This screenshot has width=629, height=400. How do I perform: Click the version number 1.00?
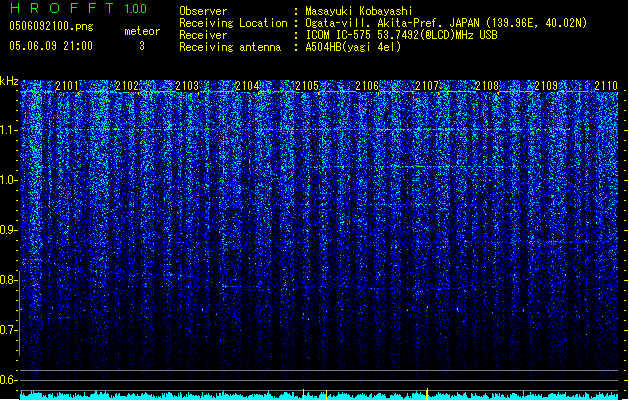pyautogui.click(x=136, y=9)
